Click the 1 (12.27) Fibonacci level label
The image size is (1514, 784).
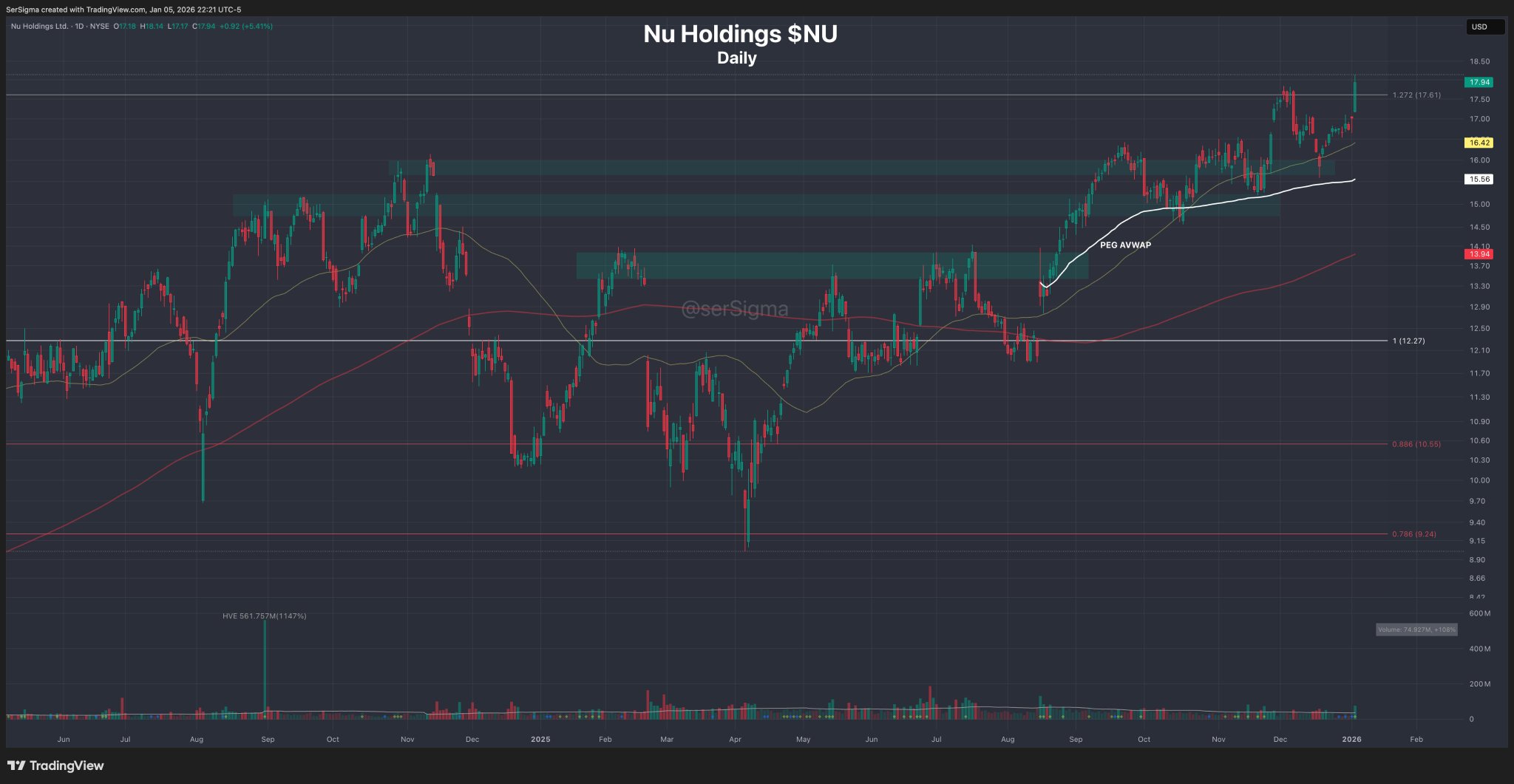tap(1408, 341)
